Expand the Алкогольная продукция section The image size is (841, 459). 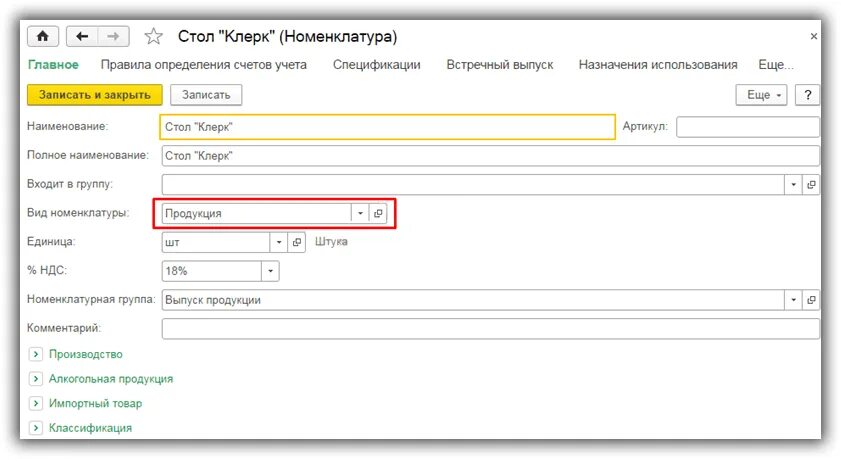pos(35,379)
